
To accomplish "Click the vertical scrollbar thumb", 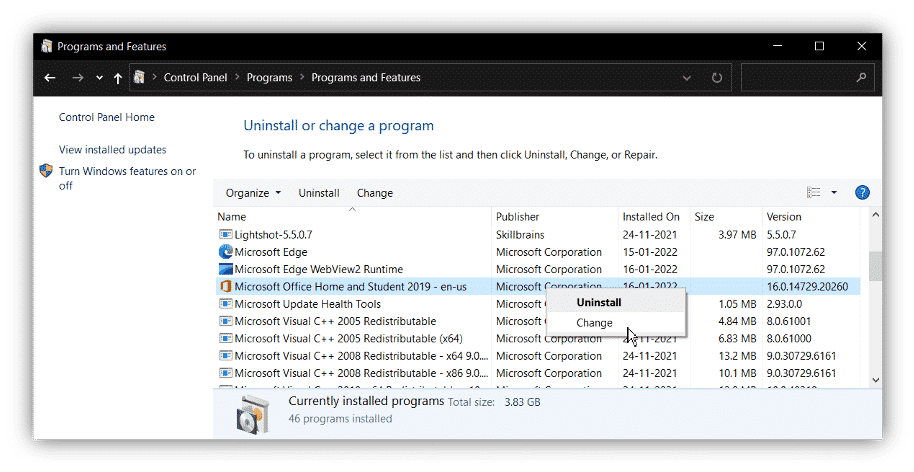I will coord(876,266).
